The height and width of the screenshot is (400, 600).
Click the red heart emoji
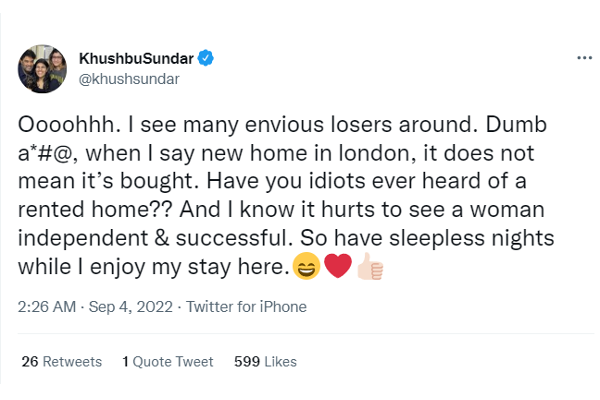(336, 268)
